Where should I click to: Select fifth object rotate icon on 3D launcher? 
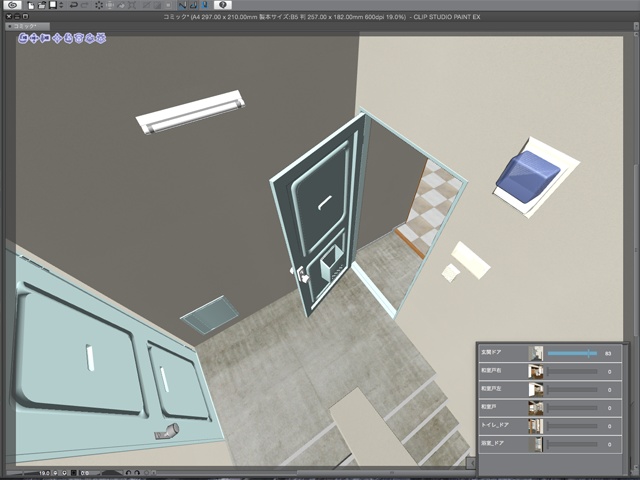68,38
